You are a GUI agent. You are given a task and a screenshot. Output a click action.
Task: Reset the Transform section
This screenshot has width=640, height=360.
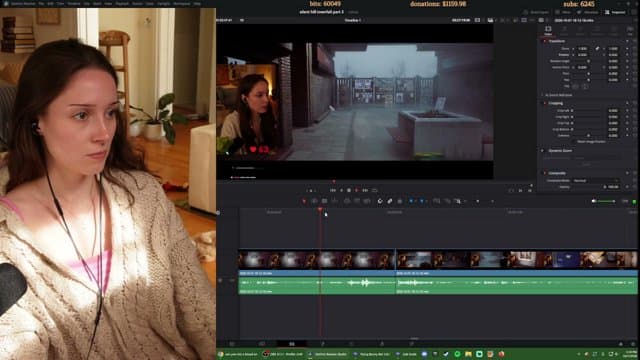(636, 41)
